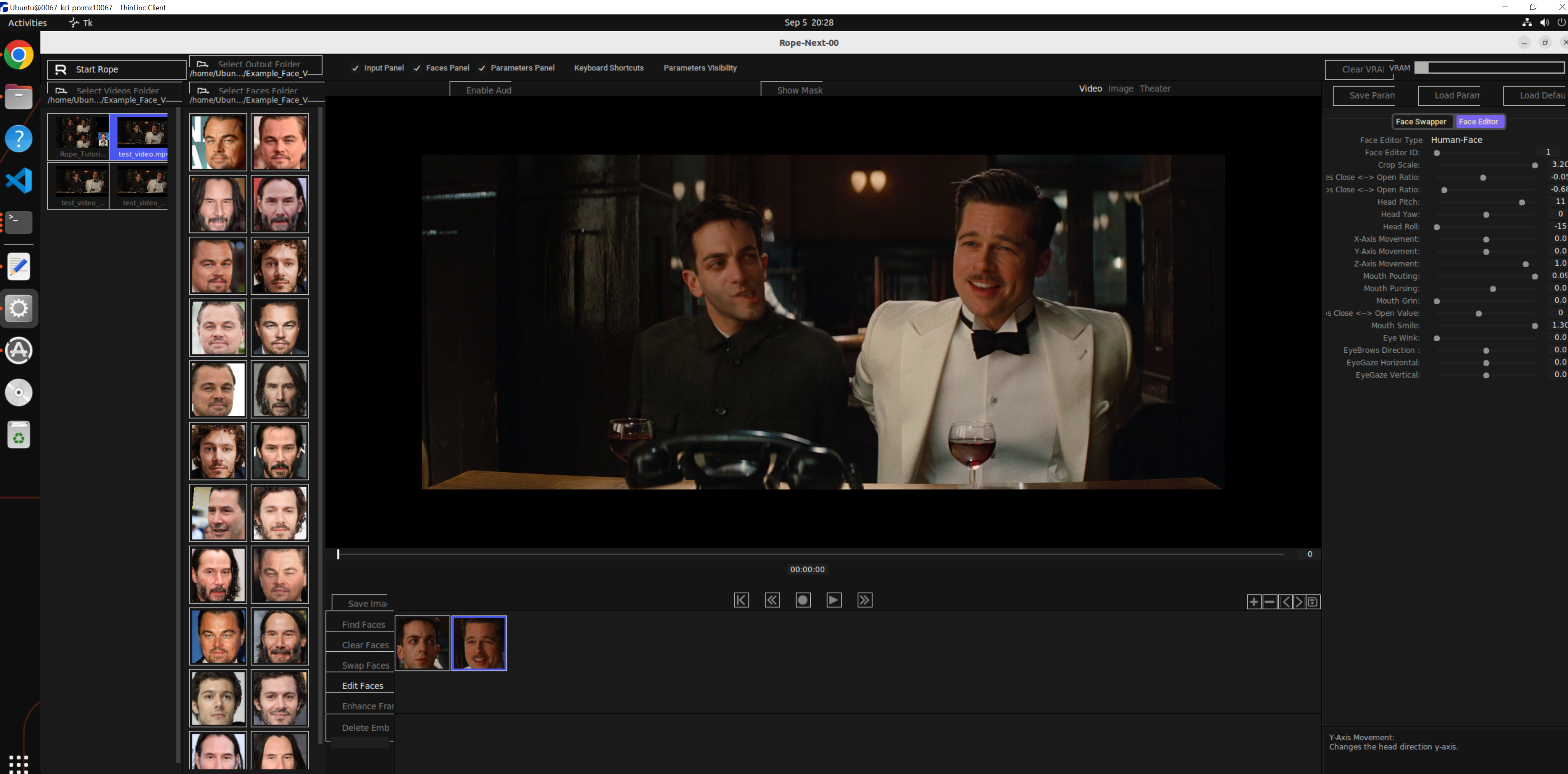Jump to the video start

[x=741, y=600]
